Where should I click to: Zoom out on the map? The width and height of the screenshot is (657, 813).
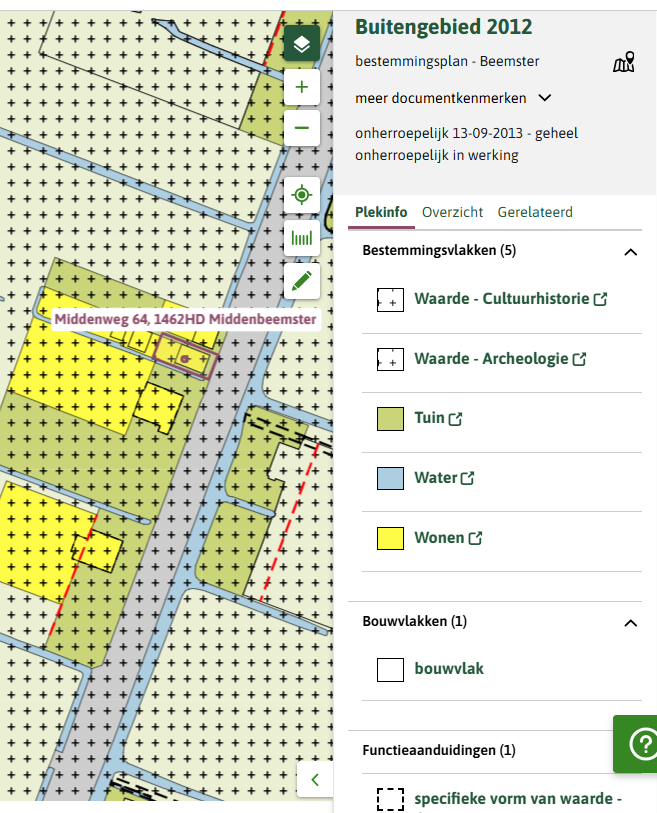pos(301,128)
